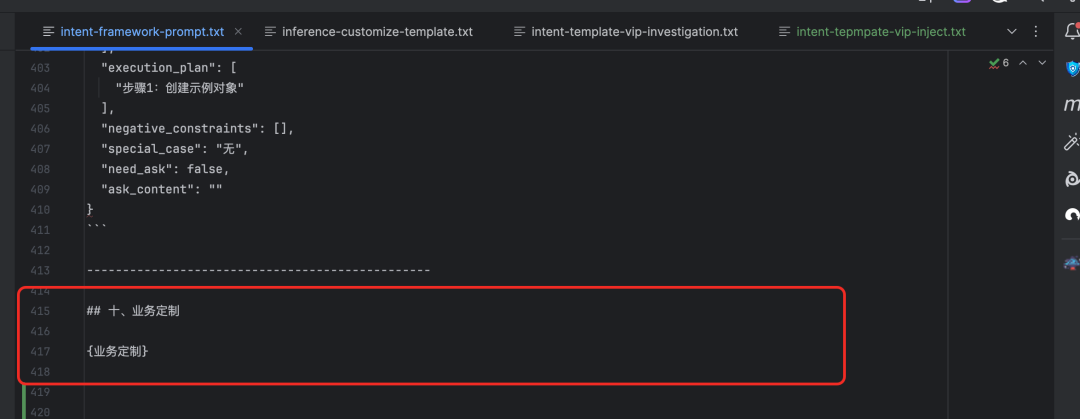Open the Maven tool window
1080x419 pixels.
point(1072,105)
